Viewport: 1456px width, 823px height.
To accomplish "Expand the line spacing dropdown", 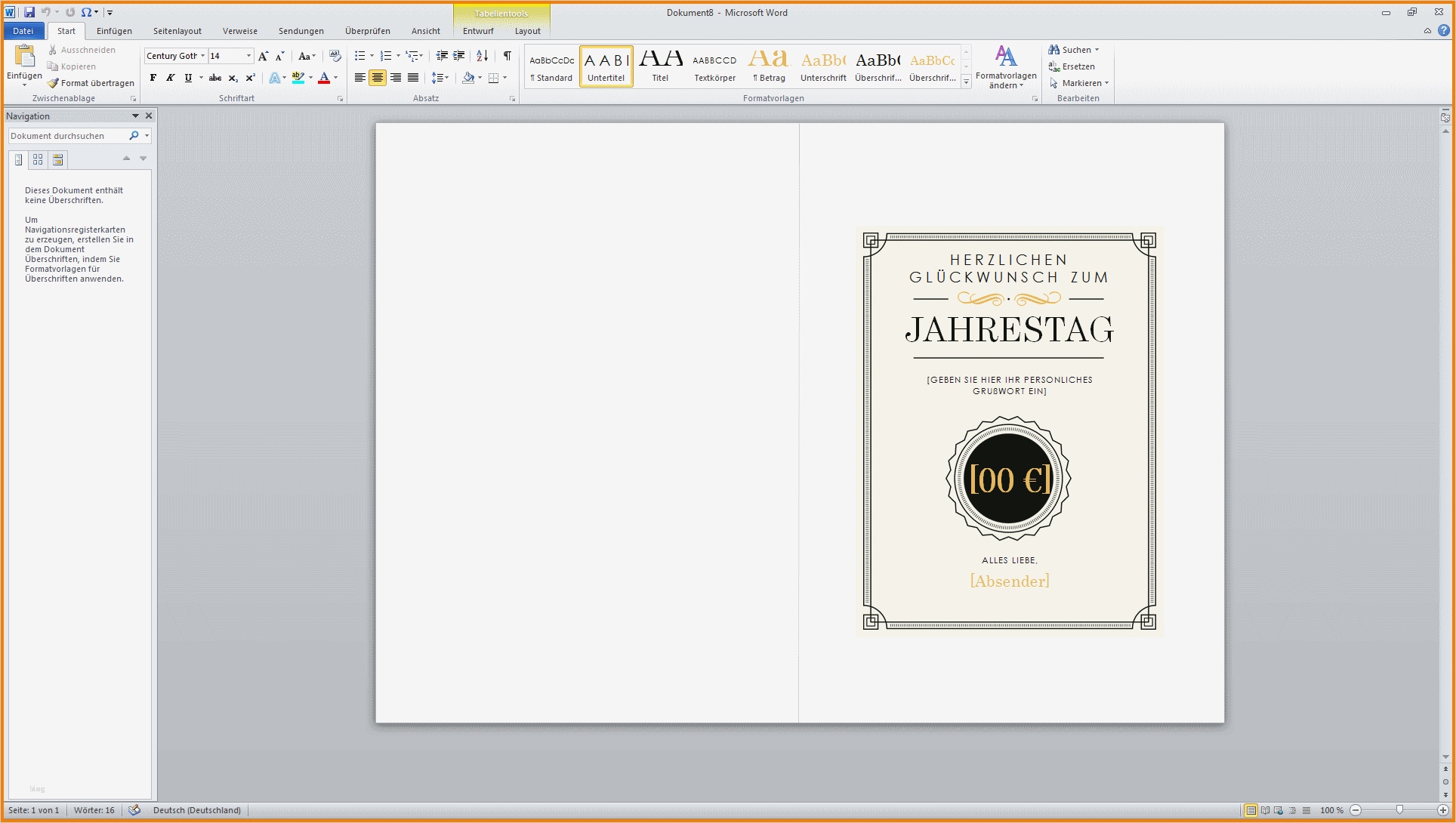I will coord(447,77).
